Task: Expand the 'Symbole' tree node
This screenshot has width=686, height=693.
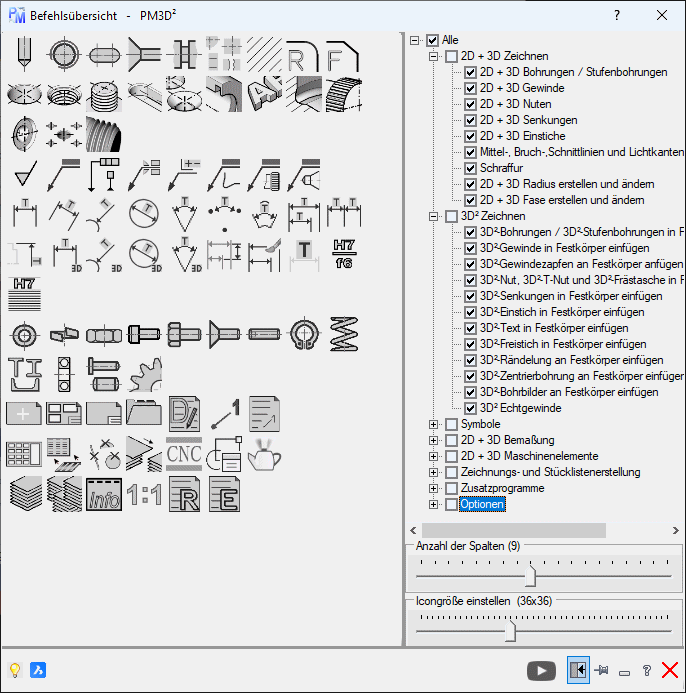Action: [434, 424]
